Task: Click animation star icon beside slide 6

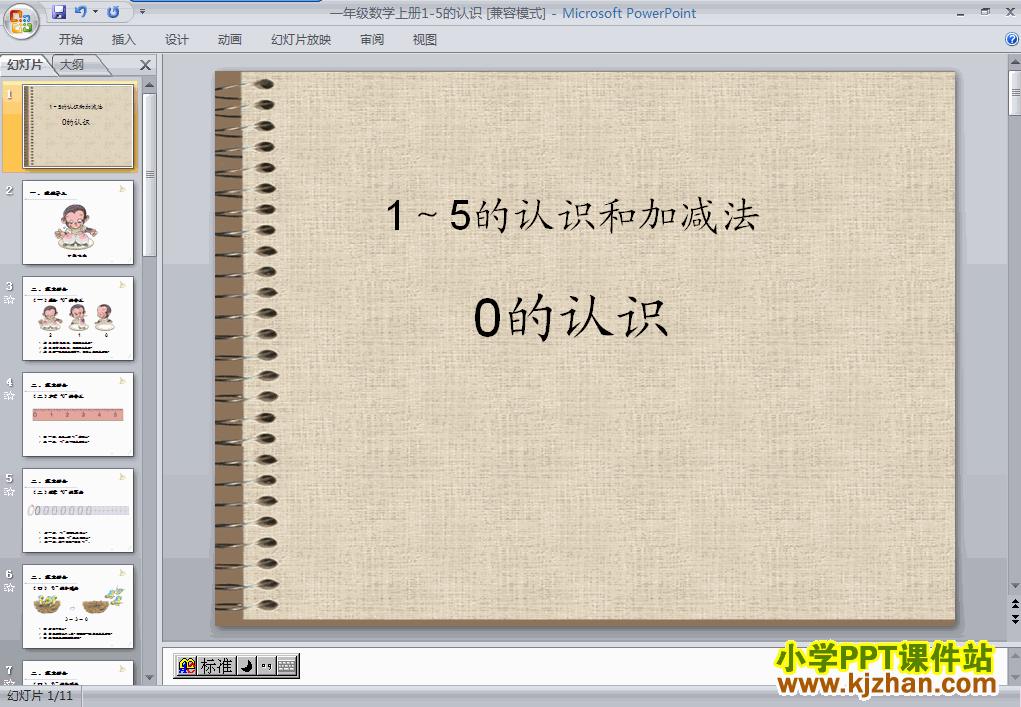Action: coord(9,588)
